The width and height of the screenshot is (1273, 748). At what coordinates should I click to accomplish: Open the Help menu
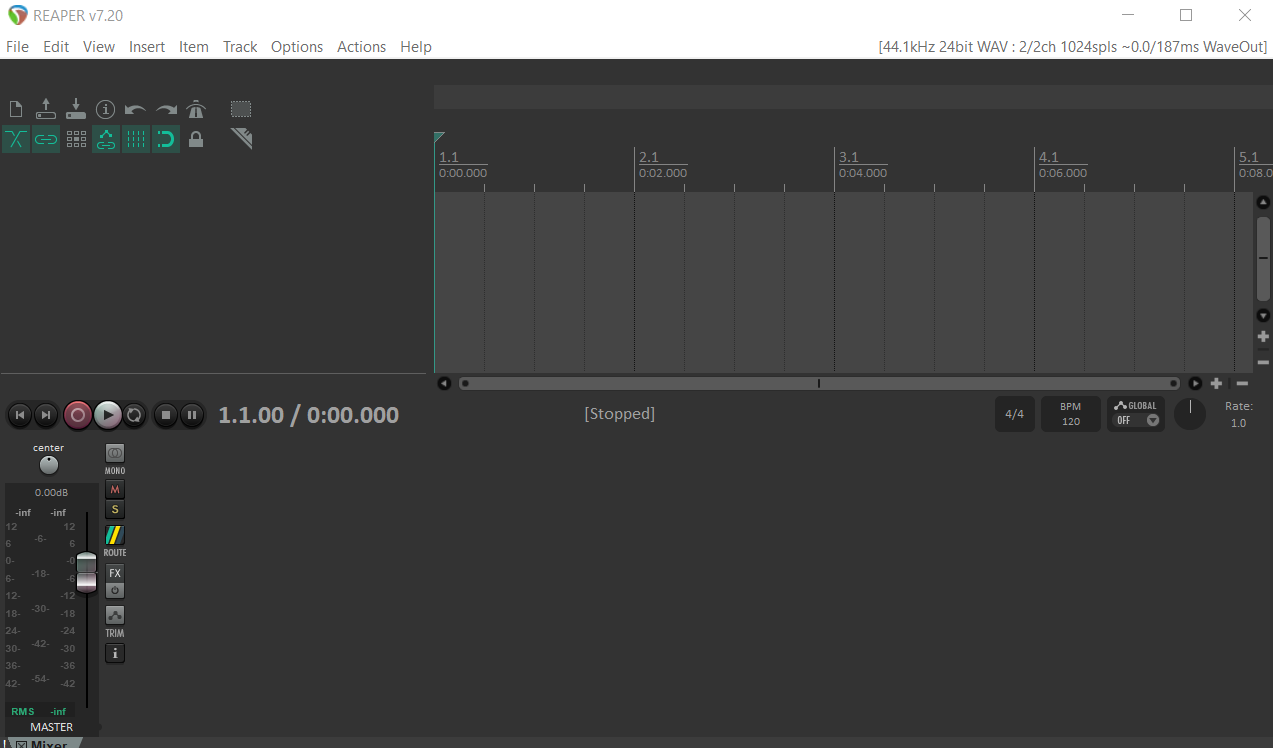[416, 47]
